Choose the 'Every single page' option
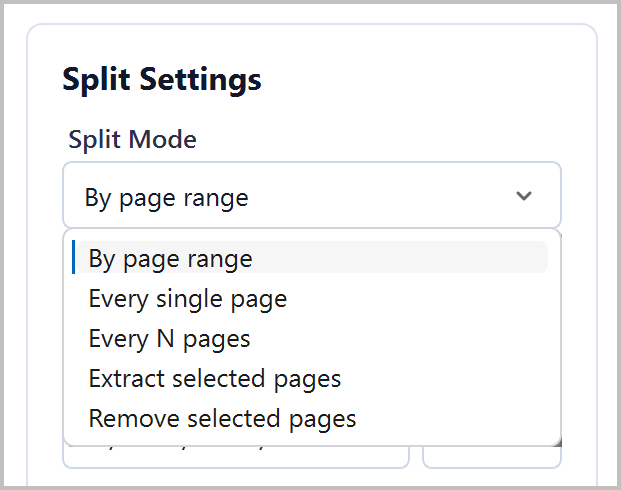This screenshot has height=490, width=621. [312, 298]
